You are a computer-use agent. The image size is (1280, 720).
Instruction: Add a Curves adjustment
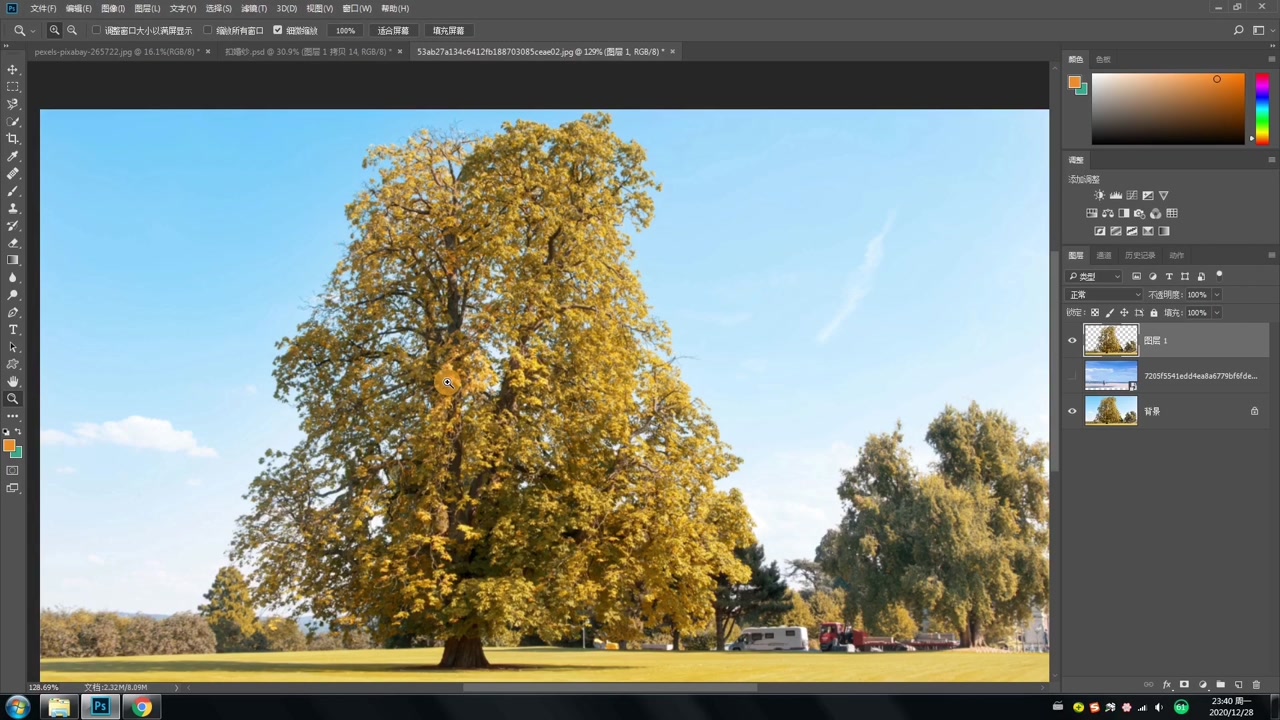click(1131, 196)
